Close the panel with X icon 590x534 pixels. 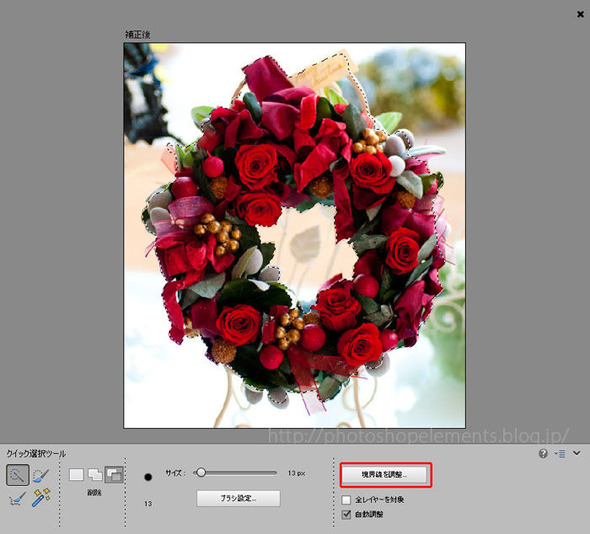click(x=581, y=14)
